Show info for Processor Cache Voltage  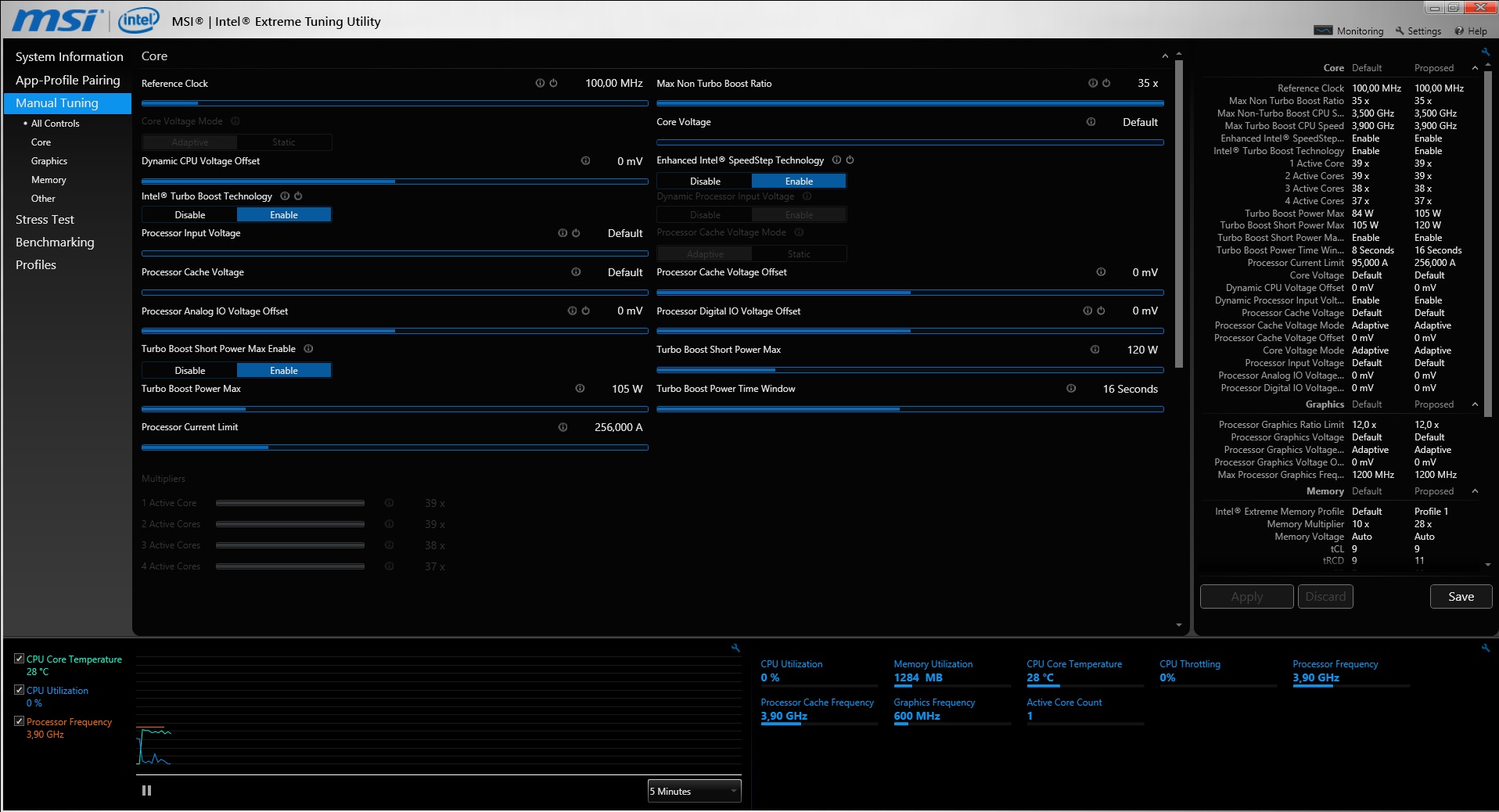[x=576, y=272]
